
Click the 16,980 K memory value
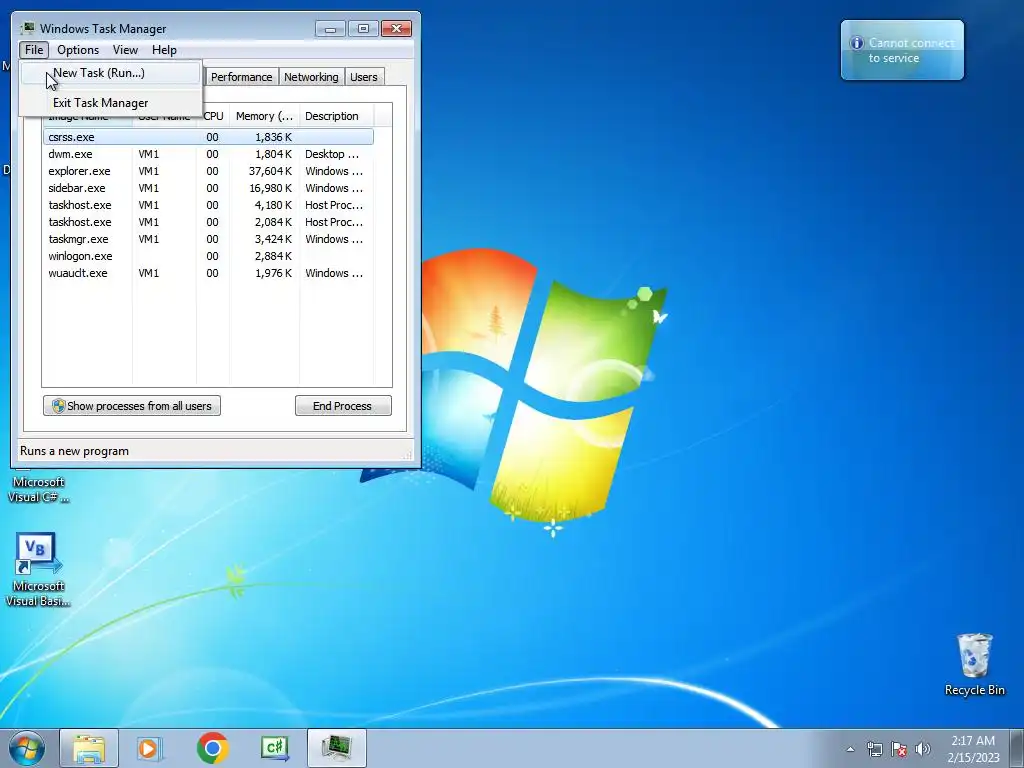[270, 188]
